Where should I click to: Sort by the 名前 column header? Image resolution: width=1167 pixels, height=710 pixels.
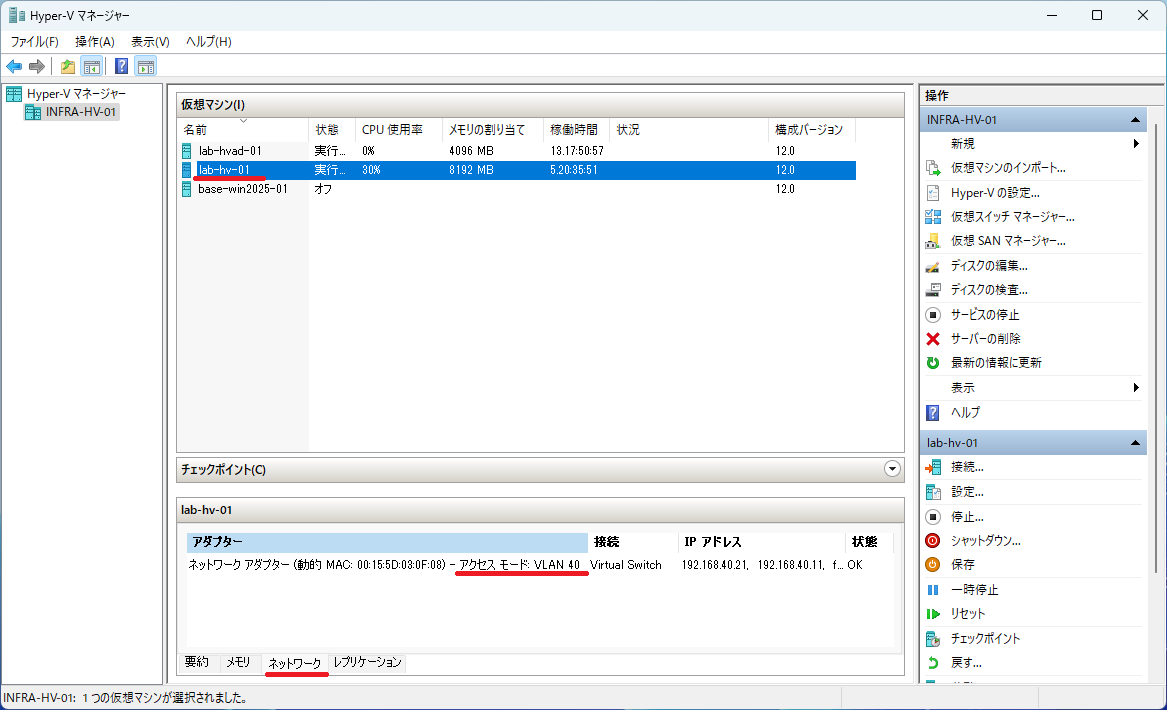[x=243, y=129]
